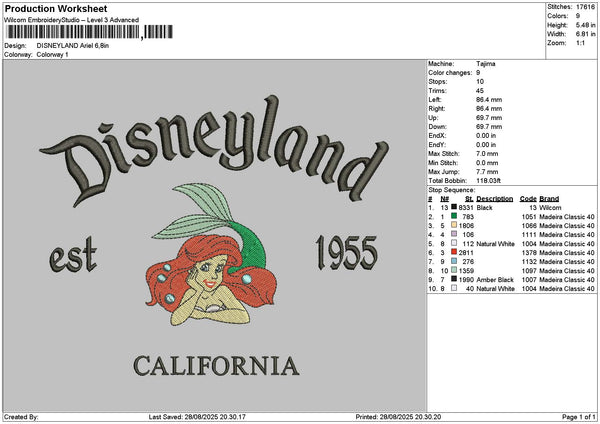Click the Code column header
Viewport: 600px width, 424px height.
pos(528,199)
